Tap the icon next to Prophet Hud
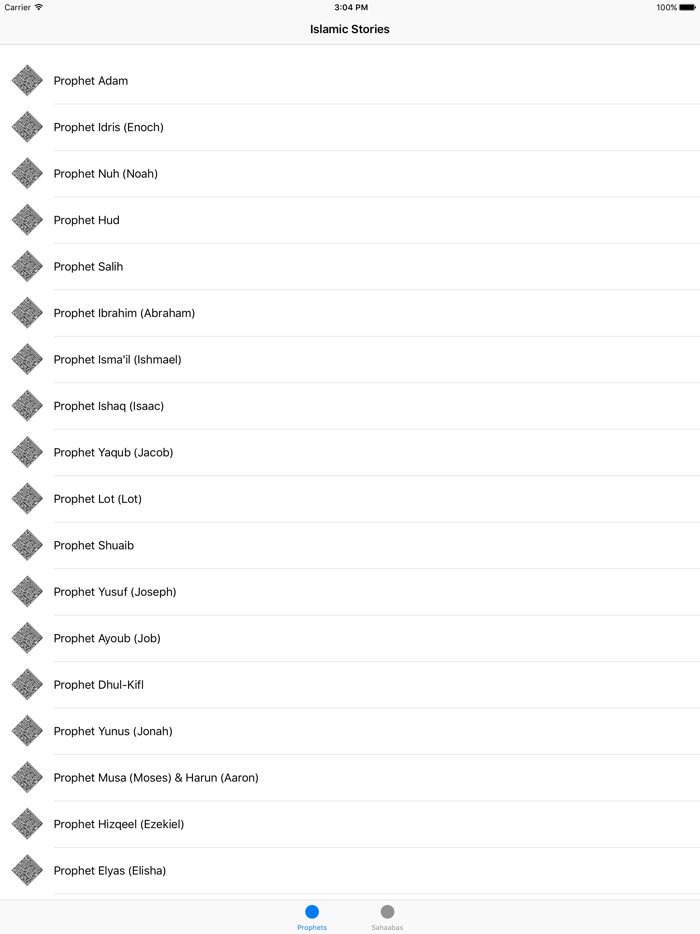This screenshot has width=700, height=934. point(27,220)
